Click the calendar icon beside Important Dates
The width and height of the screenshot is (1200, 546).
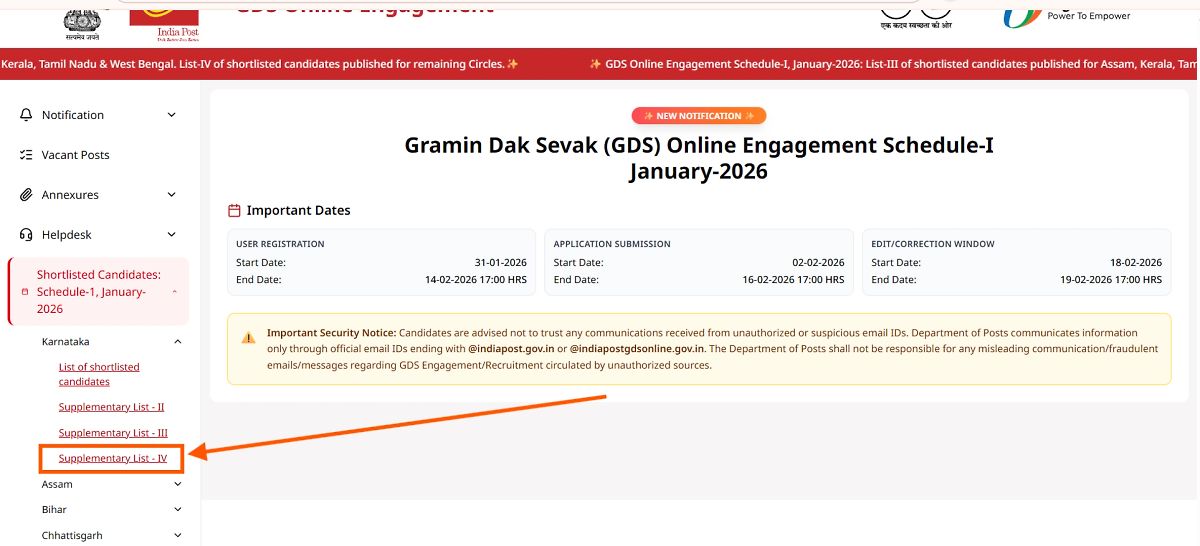[234, 211]
